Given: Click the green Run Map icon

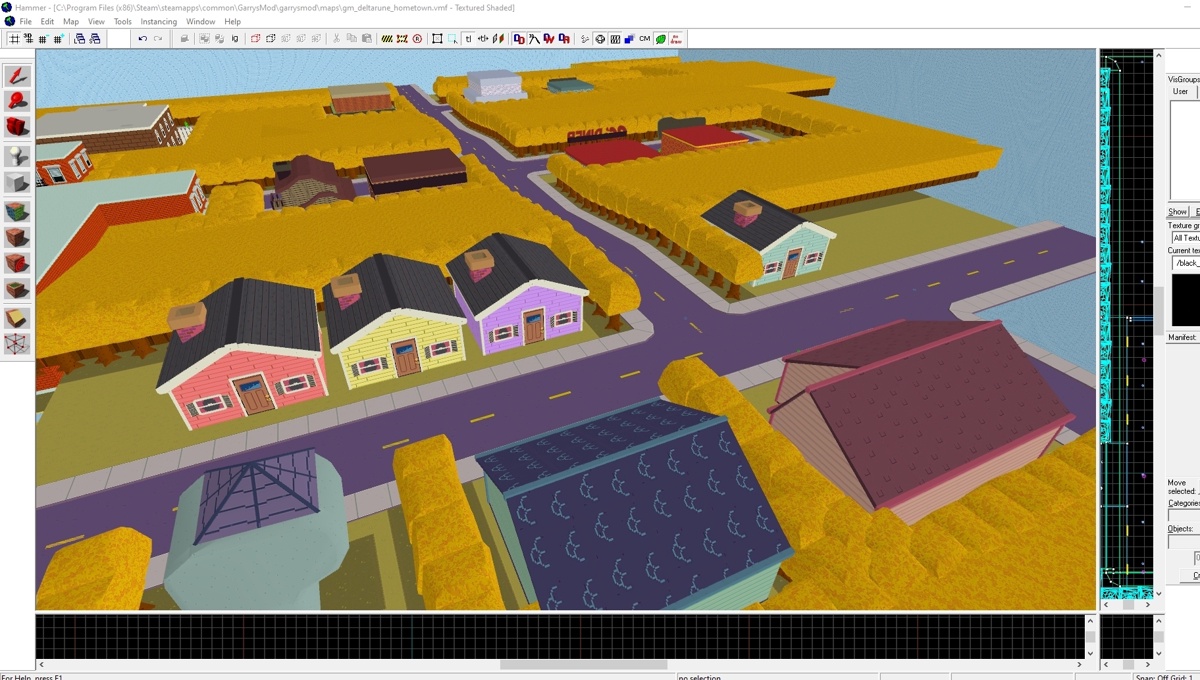Looking at the screenshot, I should point(661,39).
